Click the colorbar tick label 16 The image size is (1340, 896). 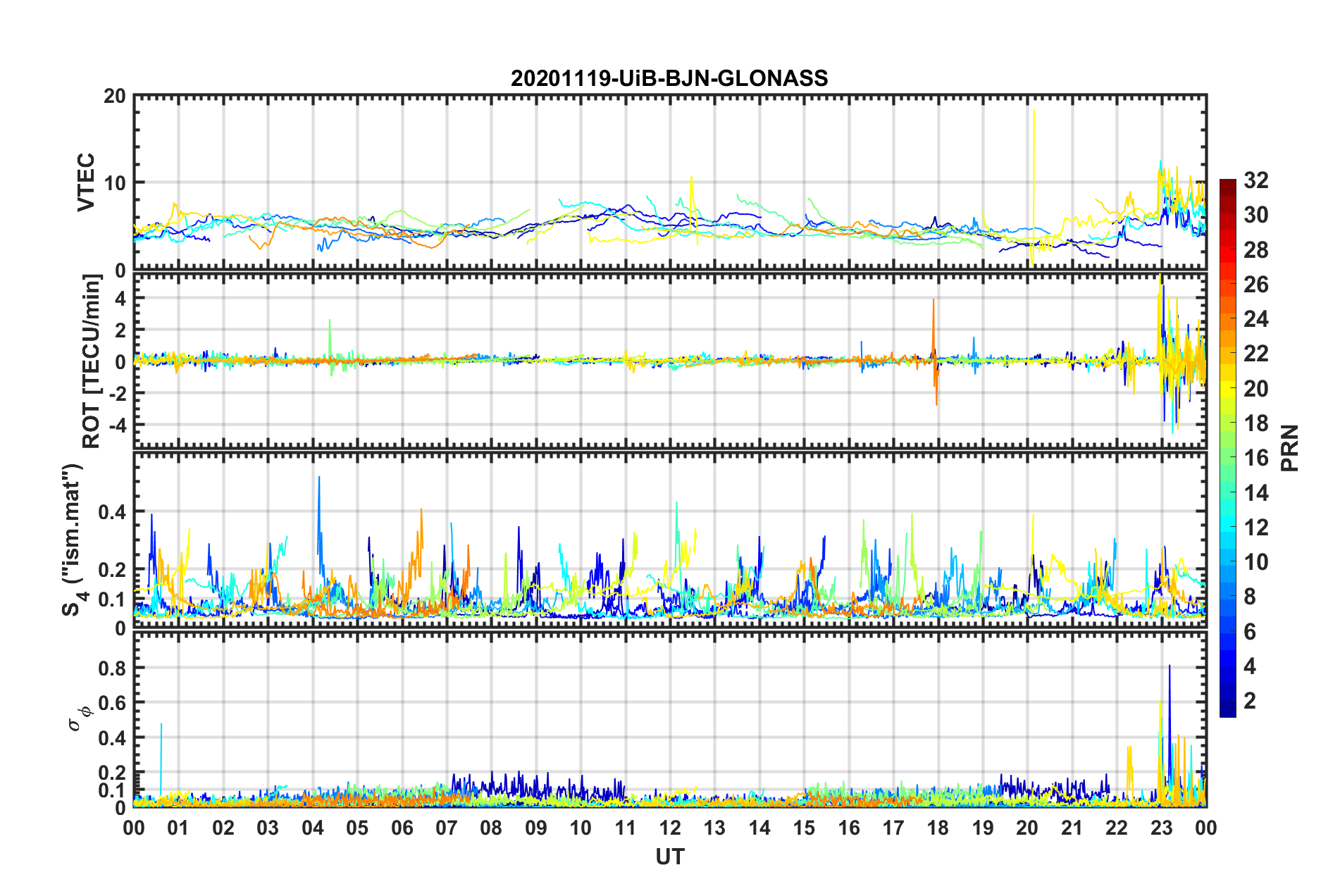(1255, 458)
